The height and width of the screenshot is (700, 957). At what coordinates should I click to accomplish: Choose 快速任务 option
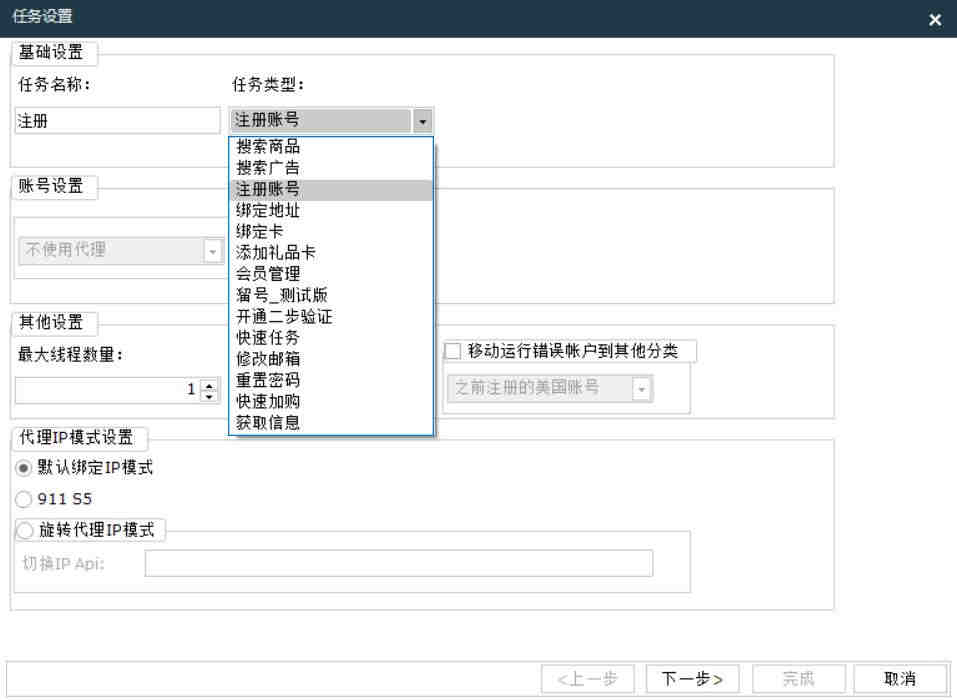[330, 338]
